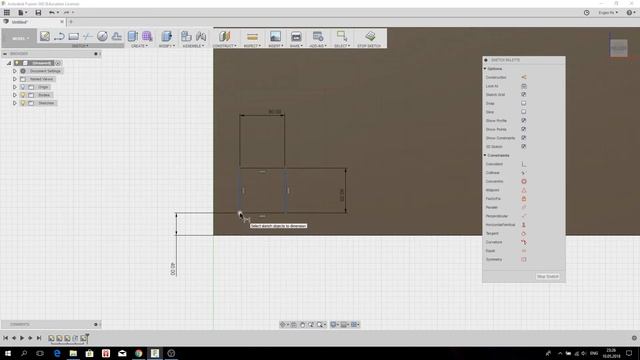
Task: Click the Stop Sketch button in palette
Action: (547, 276)
